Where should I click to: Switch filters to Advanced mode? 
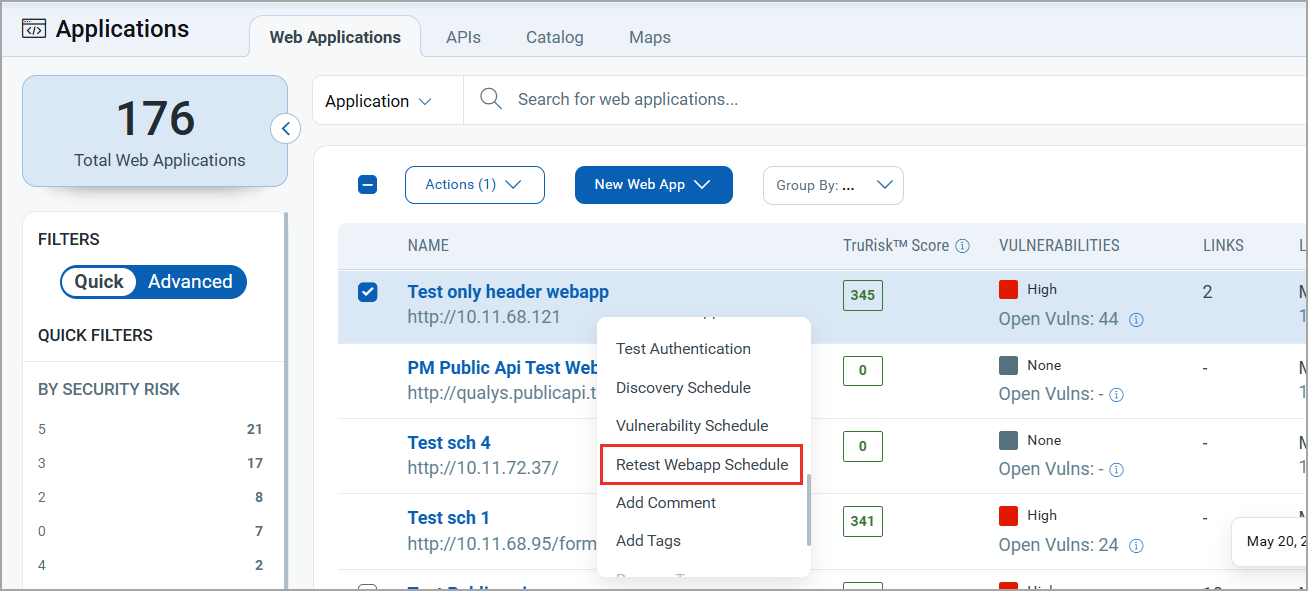(189, 281)
